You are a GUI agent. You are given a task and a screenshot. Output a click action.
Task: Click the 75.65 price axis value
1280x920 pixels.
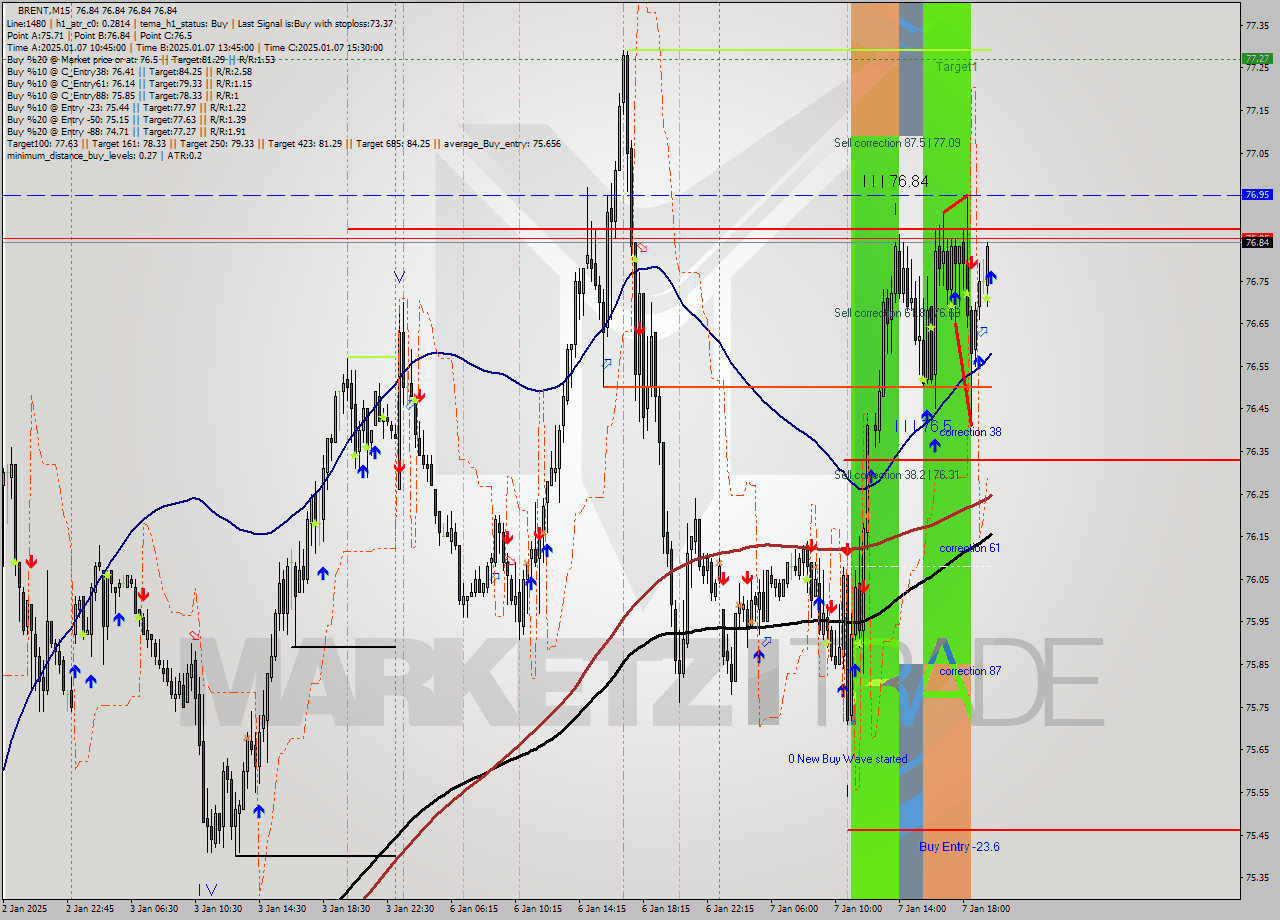tap(1257, 749)
